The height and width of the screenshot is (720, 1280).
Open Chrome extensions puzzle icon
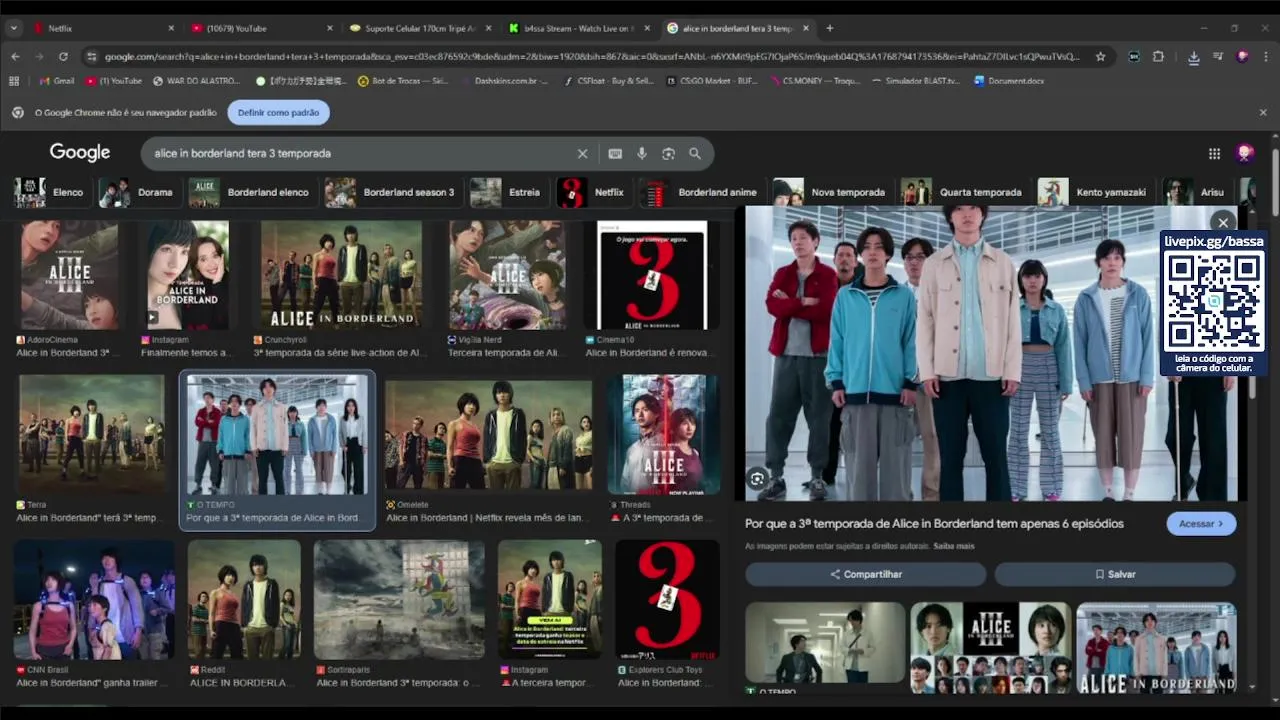1158,57
